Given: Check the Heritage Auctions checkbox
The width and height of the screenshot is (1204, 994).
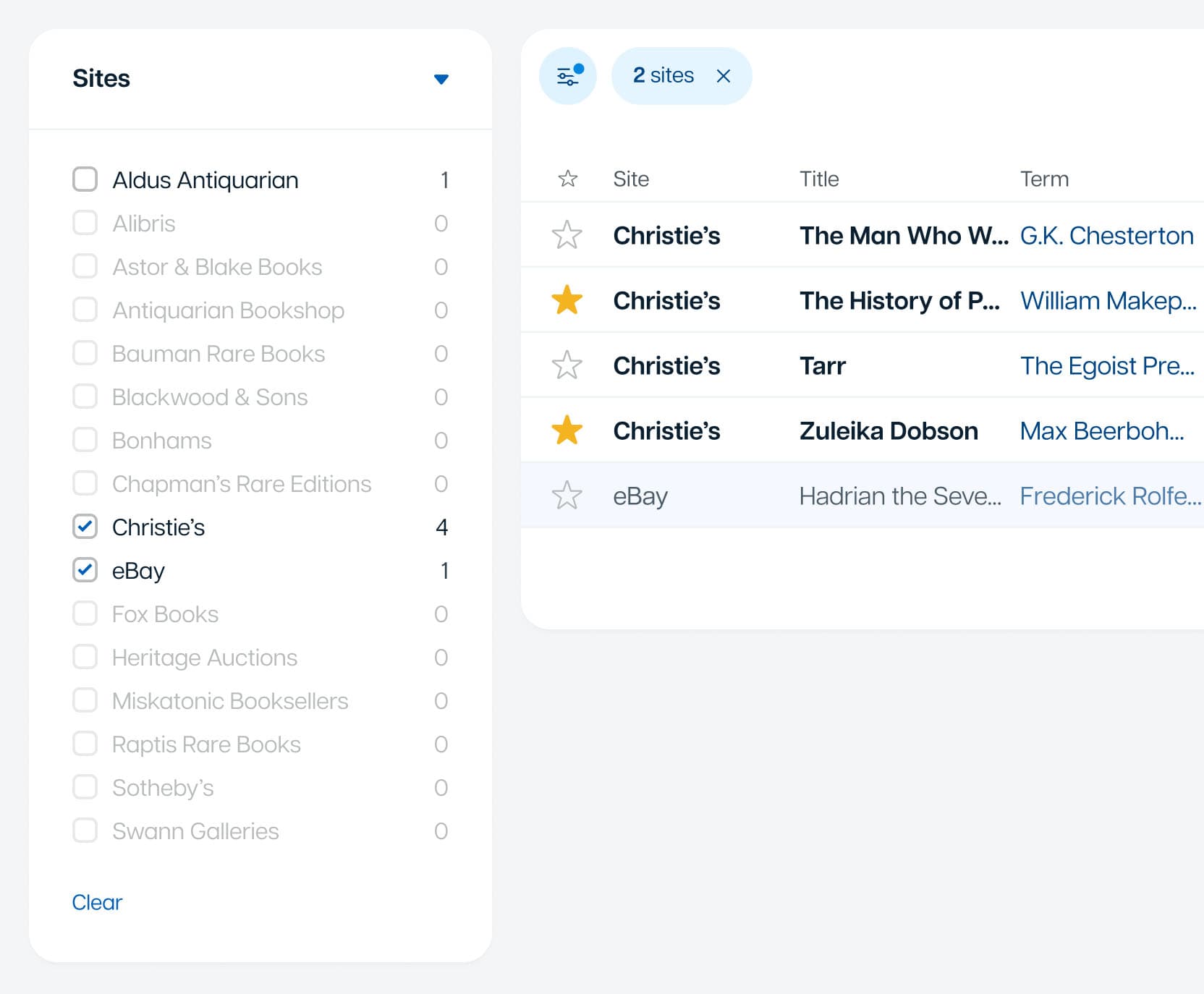Looking at the screenshot, I should [x=85, y=657].
